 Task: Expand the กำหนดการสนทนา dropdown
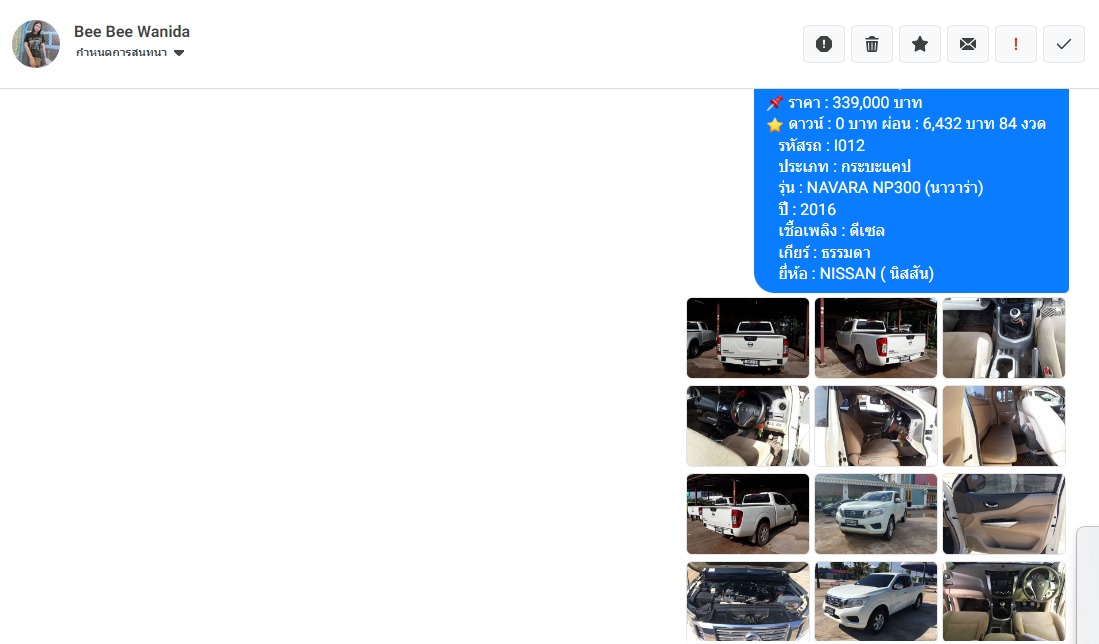click(x=130, y=53)
